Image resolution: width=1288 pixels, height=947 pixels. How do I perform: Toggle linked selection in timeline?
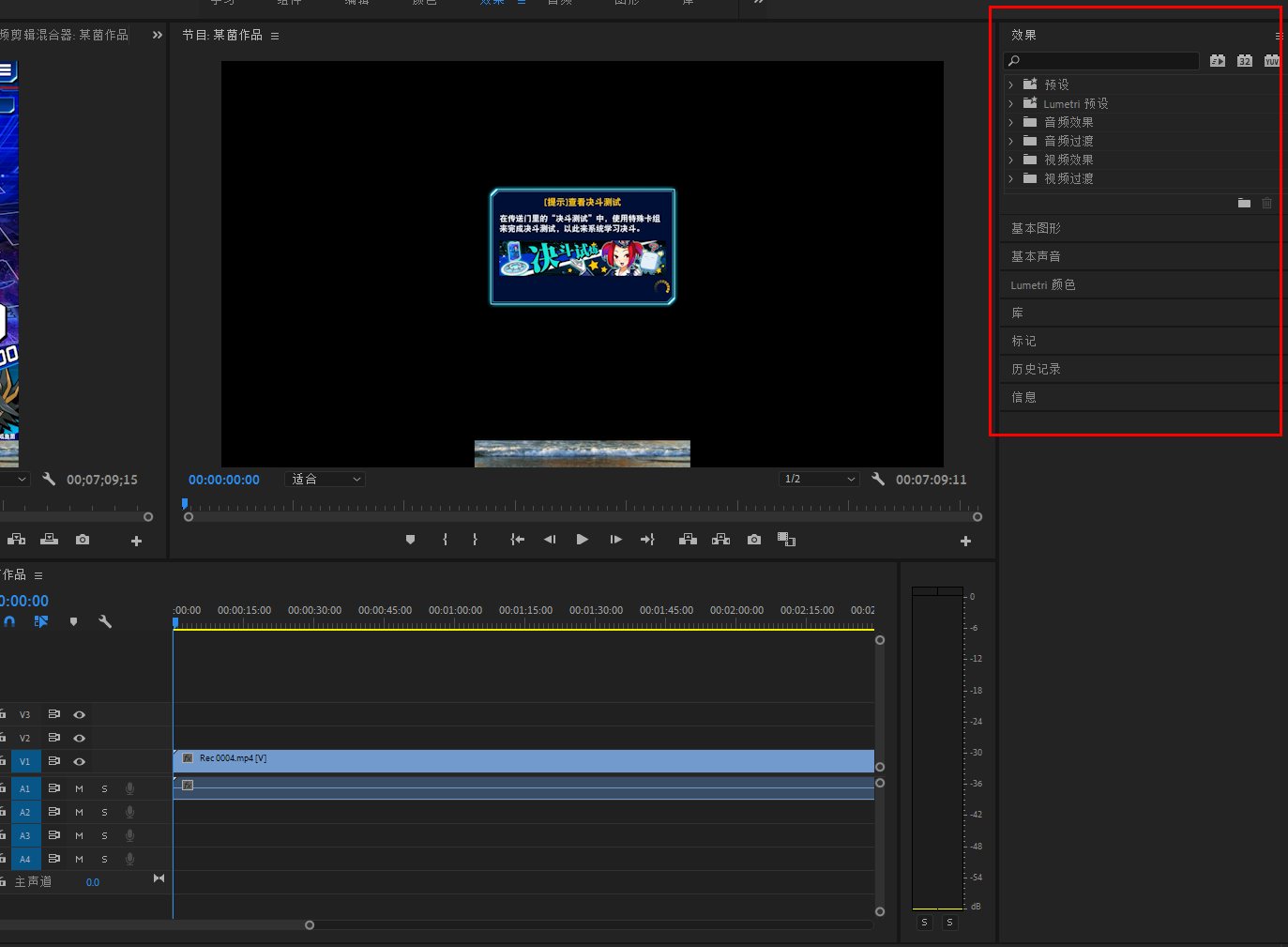(x=41, y=621)
